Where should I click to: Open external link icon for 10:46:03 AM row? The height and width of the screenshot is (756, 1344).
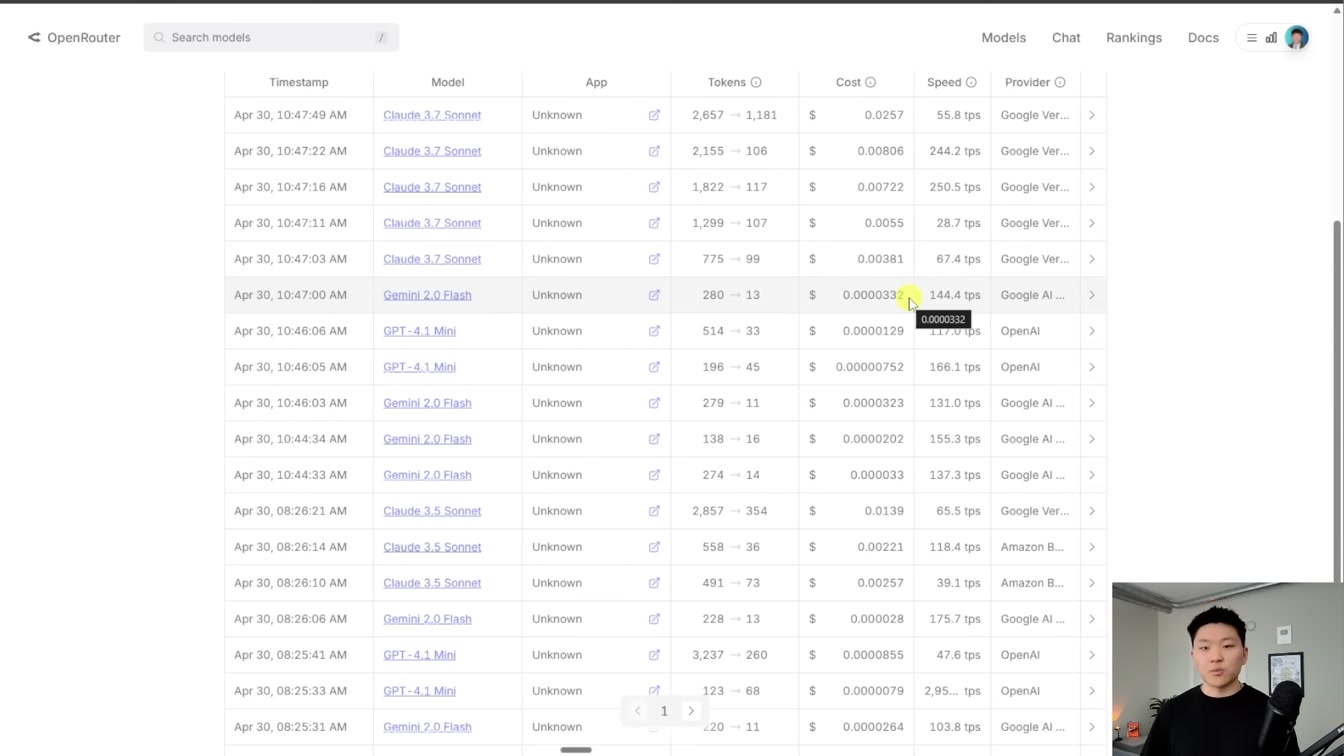[654, 403]
